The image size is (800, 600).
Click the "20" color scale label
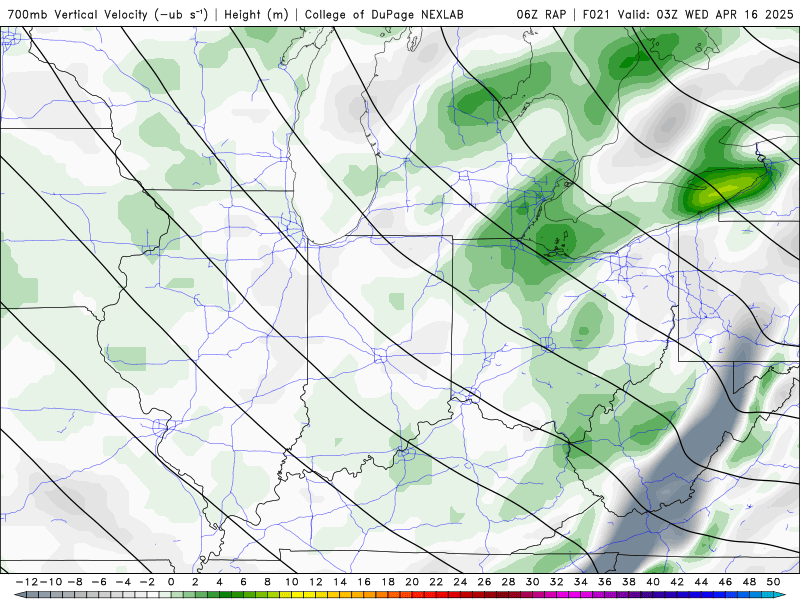[x=412, y=582]
